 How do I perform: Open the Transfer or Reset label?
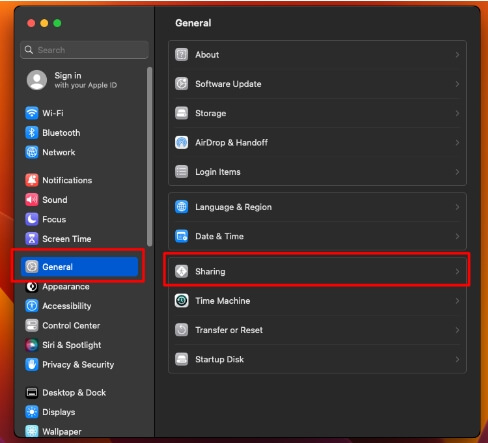coord(229,330)
